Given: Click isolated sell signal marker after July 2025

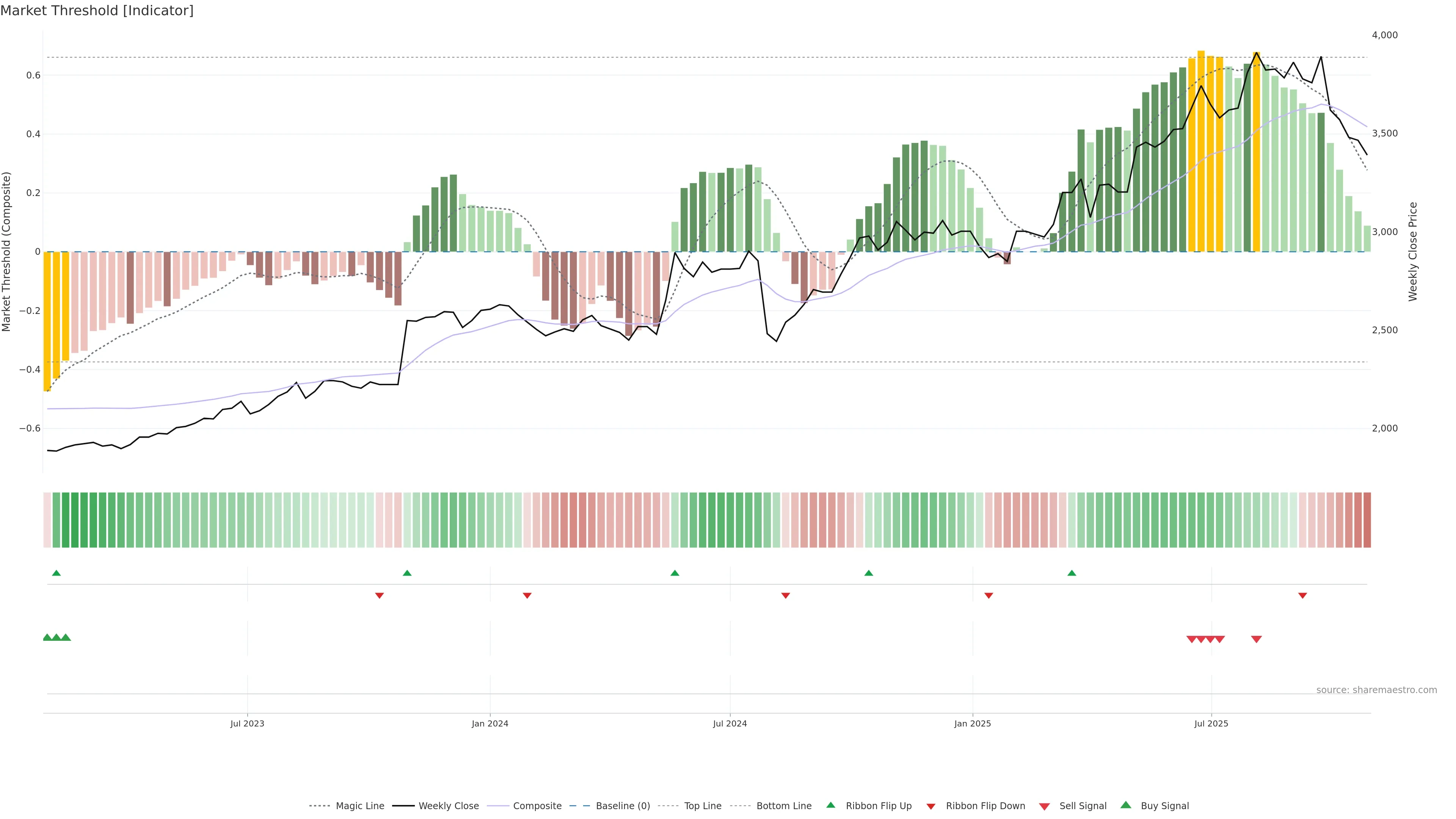Looking at the screenshot, I should [x=1257, y=639].
